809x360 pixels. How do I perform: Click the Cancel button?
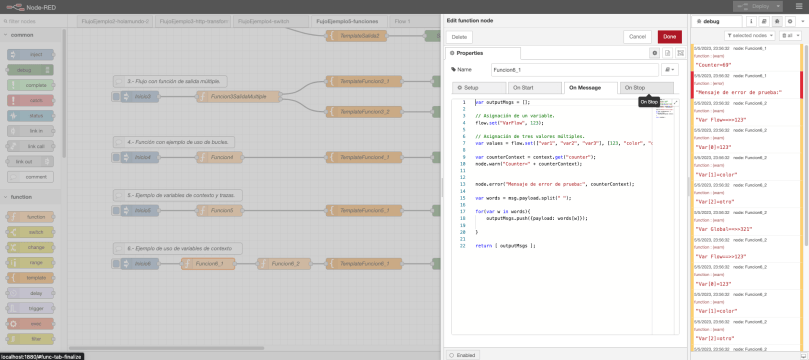pyautogui.click(x=637, y=37)
